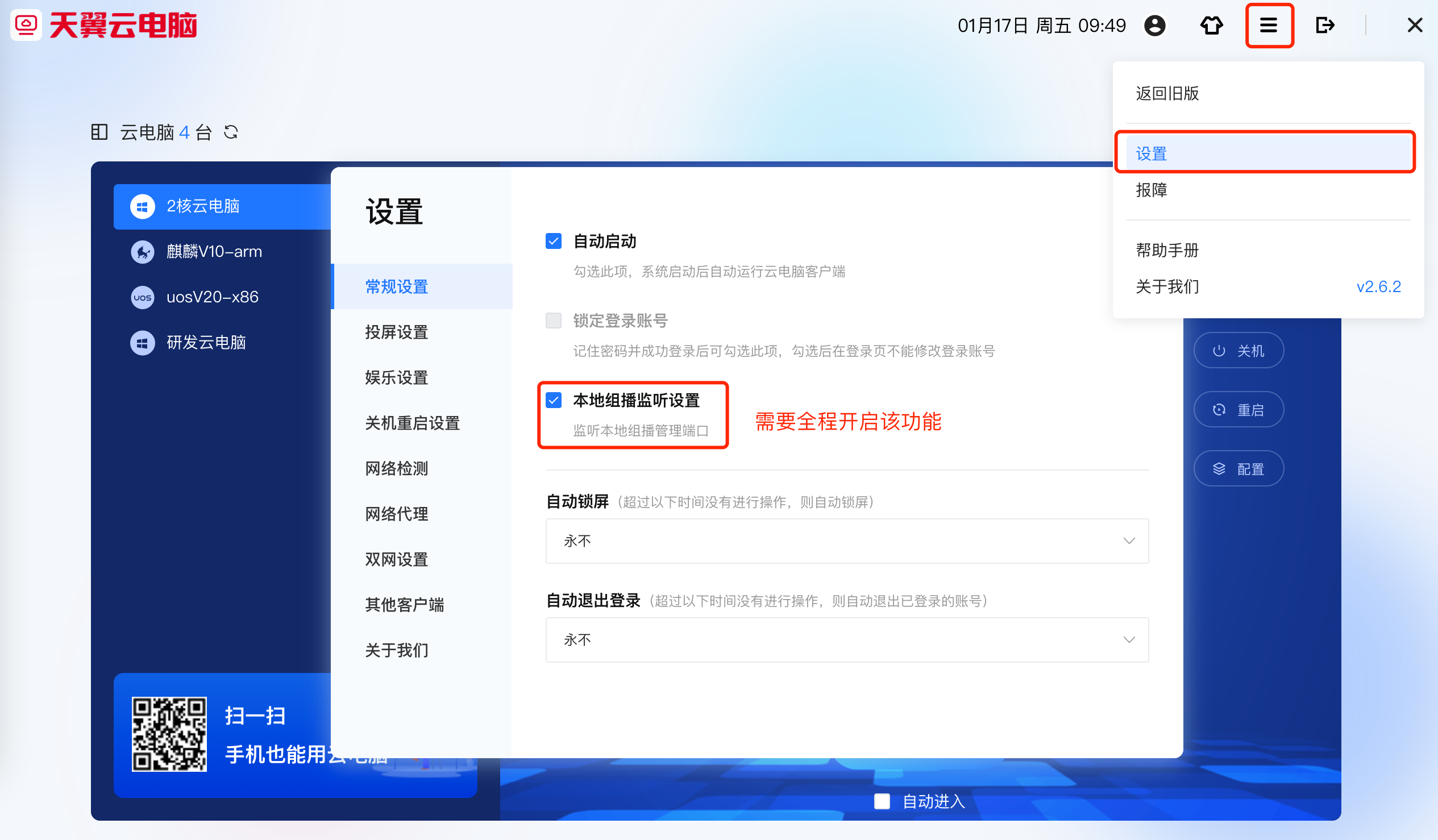Click the Kylin icon of 麒麟V10-arm
The width and height of the screenshot is (1438, 840).
tap(143, 252)
